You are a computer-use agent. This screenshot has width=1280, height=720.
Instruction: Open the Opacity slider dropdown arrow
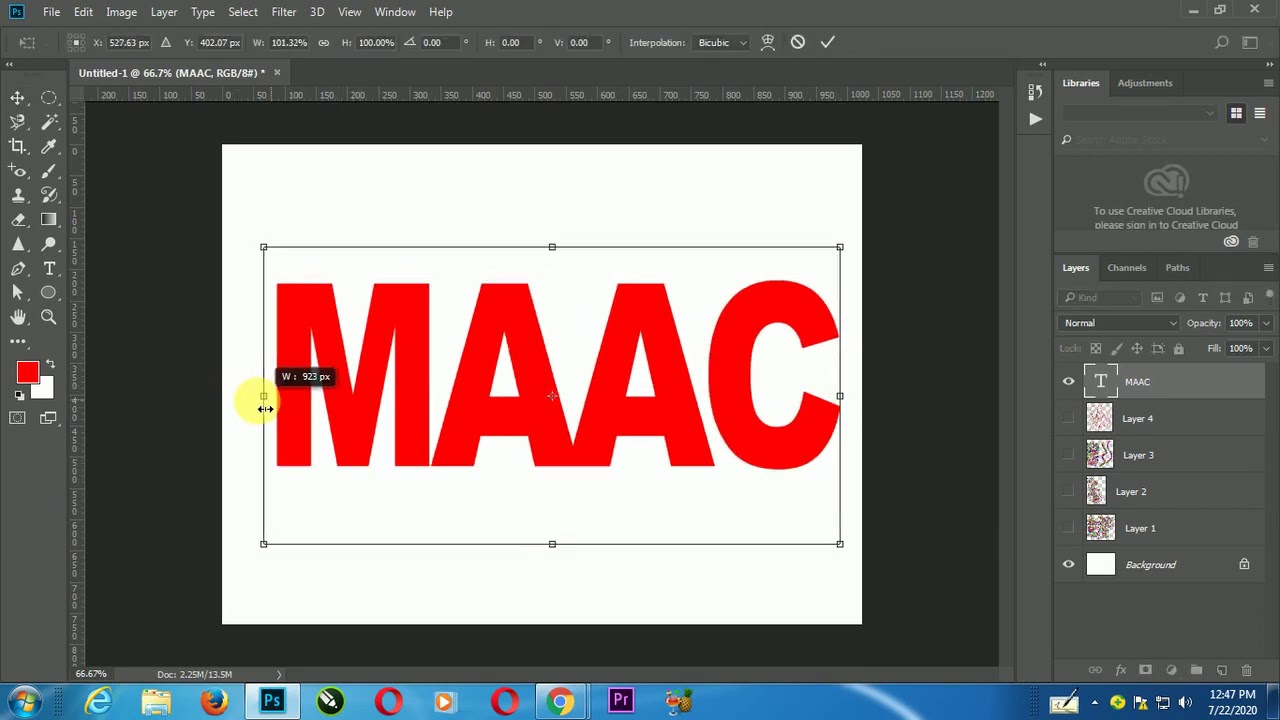click(x=1265, y=323)
